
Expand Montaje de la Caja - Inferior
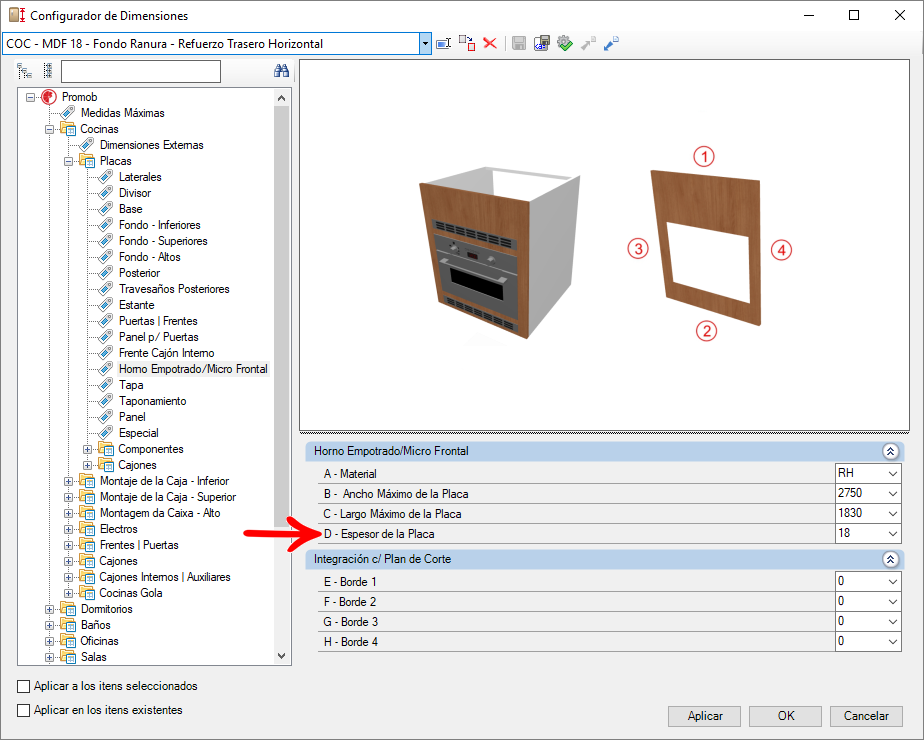point(68,481)
